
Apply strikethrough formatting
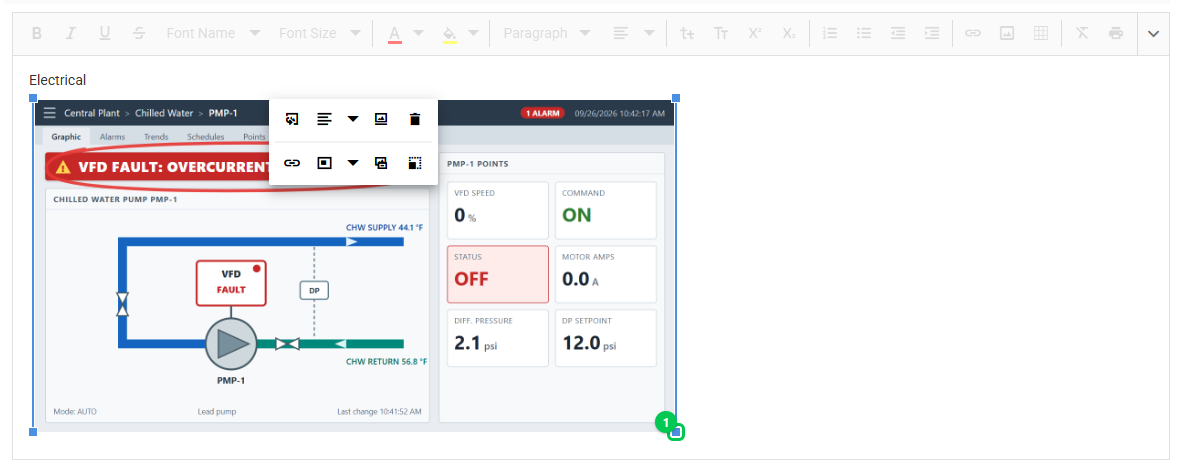(139, 33)
